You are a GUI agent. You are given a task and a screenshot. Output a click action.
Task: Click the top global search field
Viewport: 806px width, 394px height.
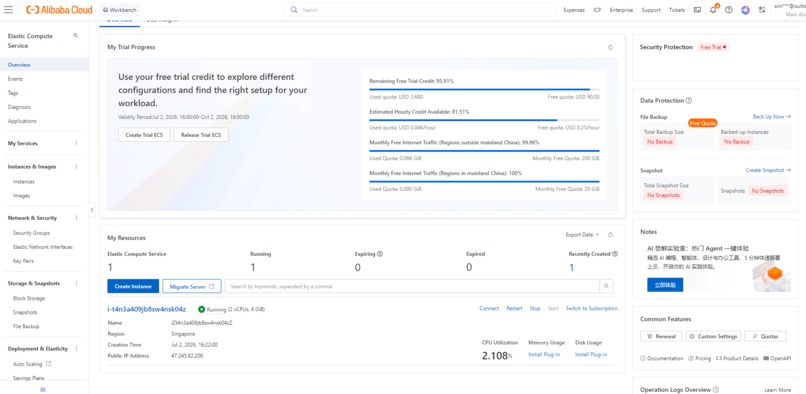[420, 10]
